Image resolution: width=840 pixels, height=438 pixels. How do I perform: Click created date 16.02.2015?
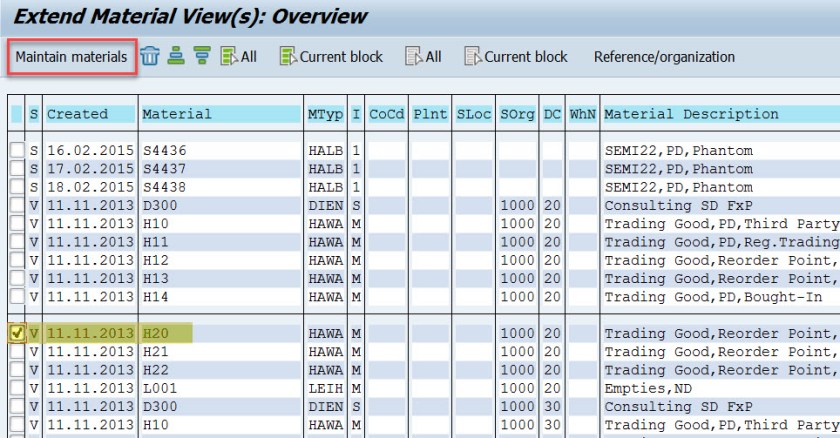pyautogui.click(x=90, y=150)
